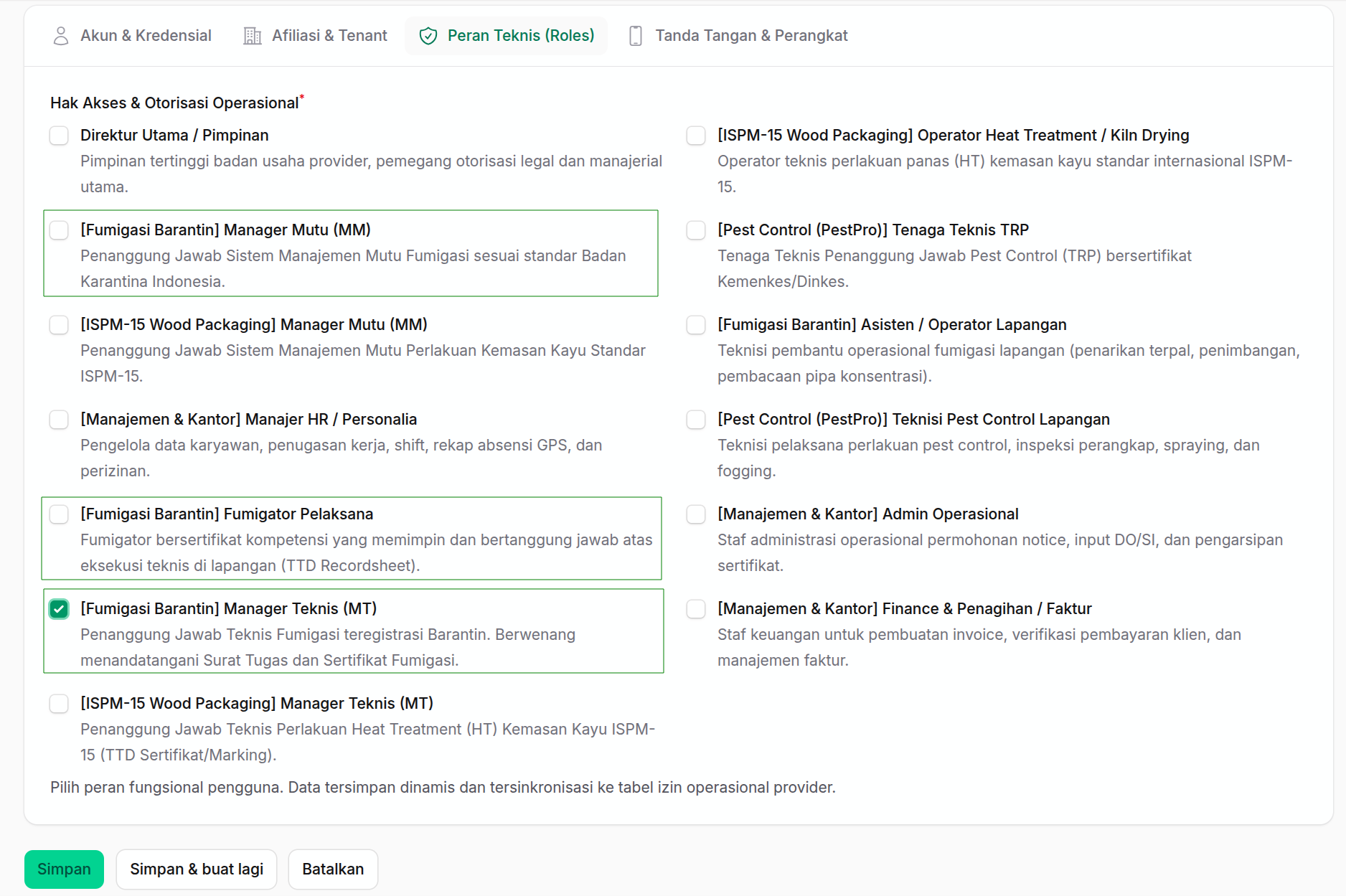Uncheck Fumigasi Barantin Manager Teknis (MT)

pos(59,609)
